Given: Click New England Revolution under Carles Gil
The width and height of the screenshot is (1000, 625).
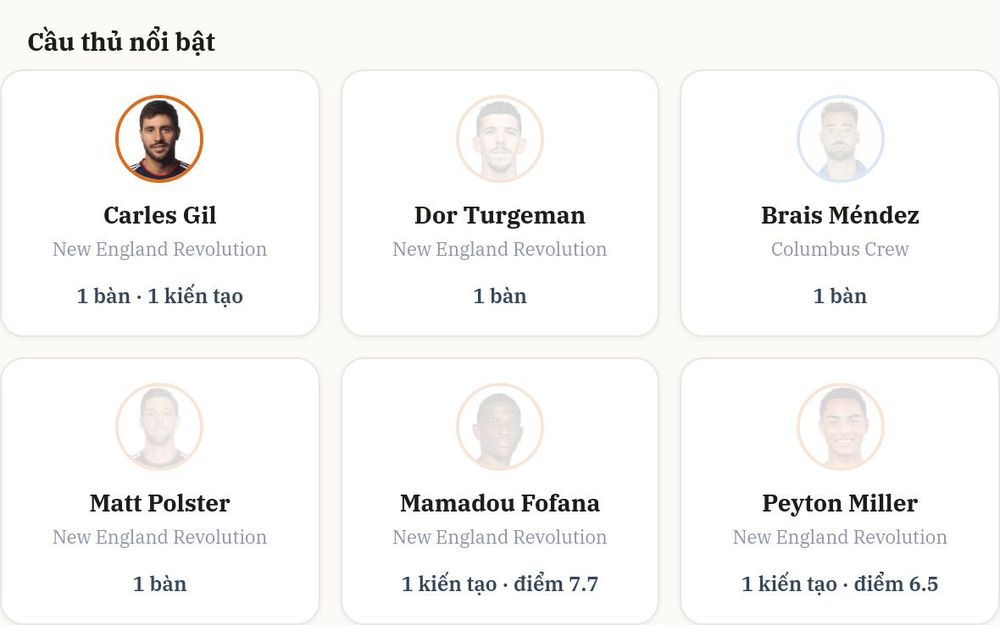Looking at the screenshot, I should click(159, 249).
